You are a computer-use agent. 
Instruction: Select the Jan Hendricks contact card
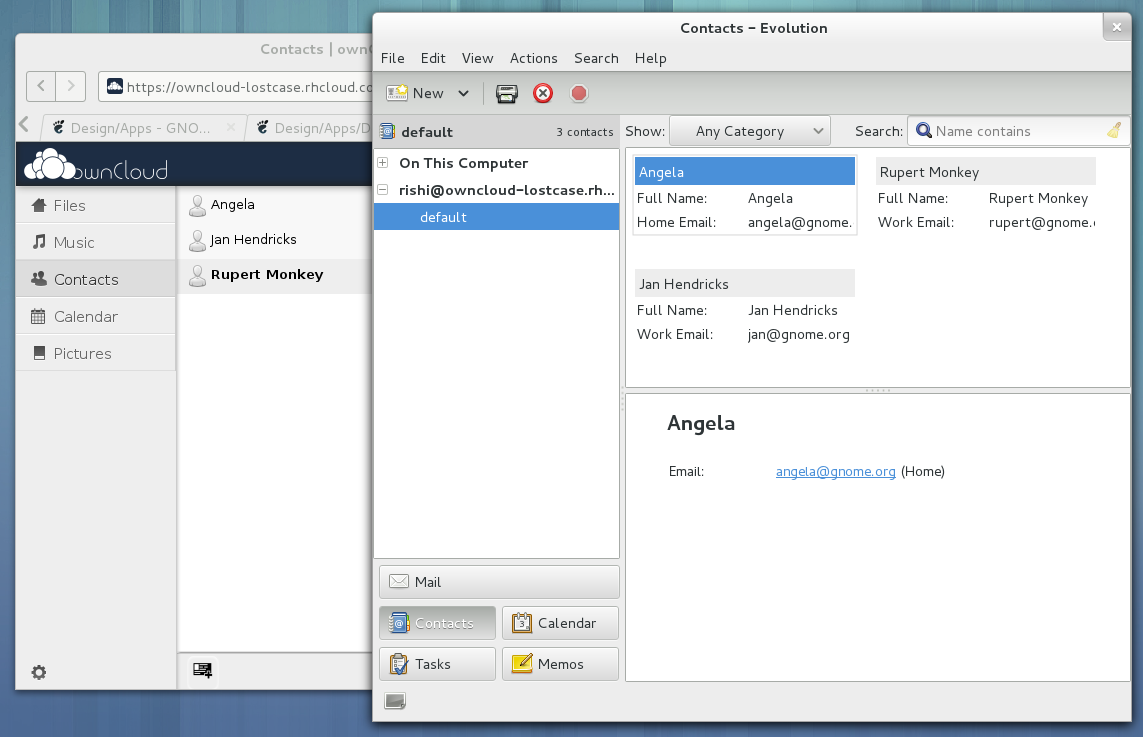[744, 307]
